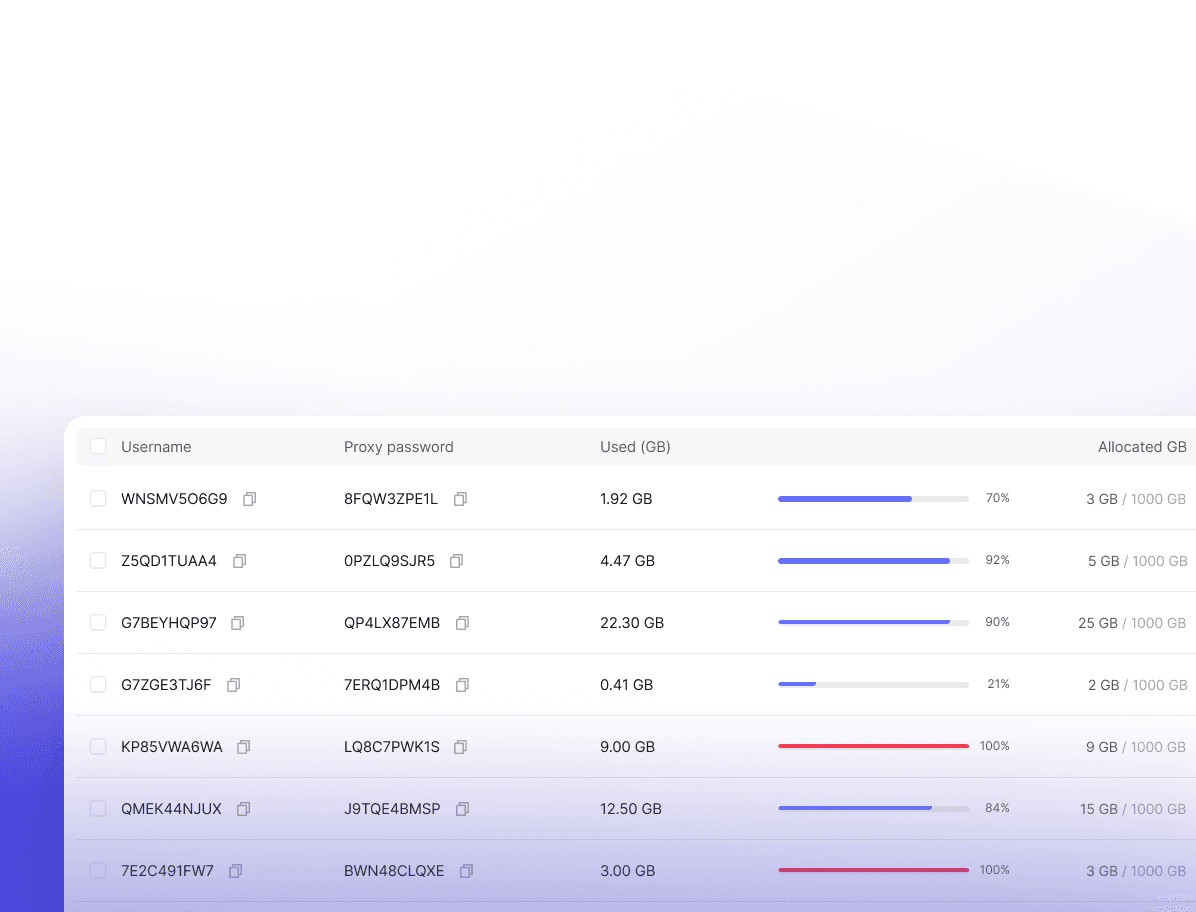Viewport: 1196px width, 912px height.
Task: Click the 3.00 GB used value
Action: point(628,871)
